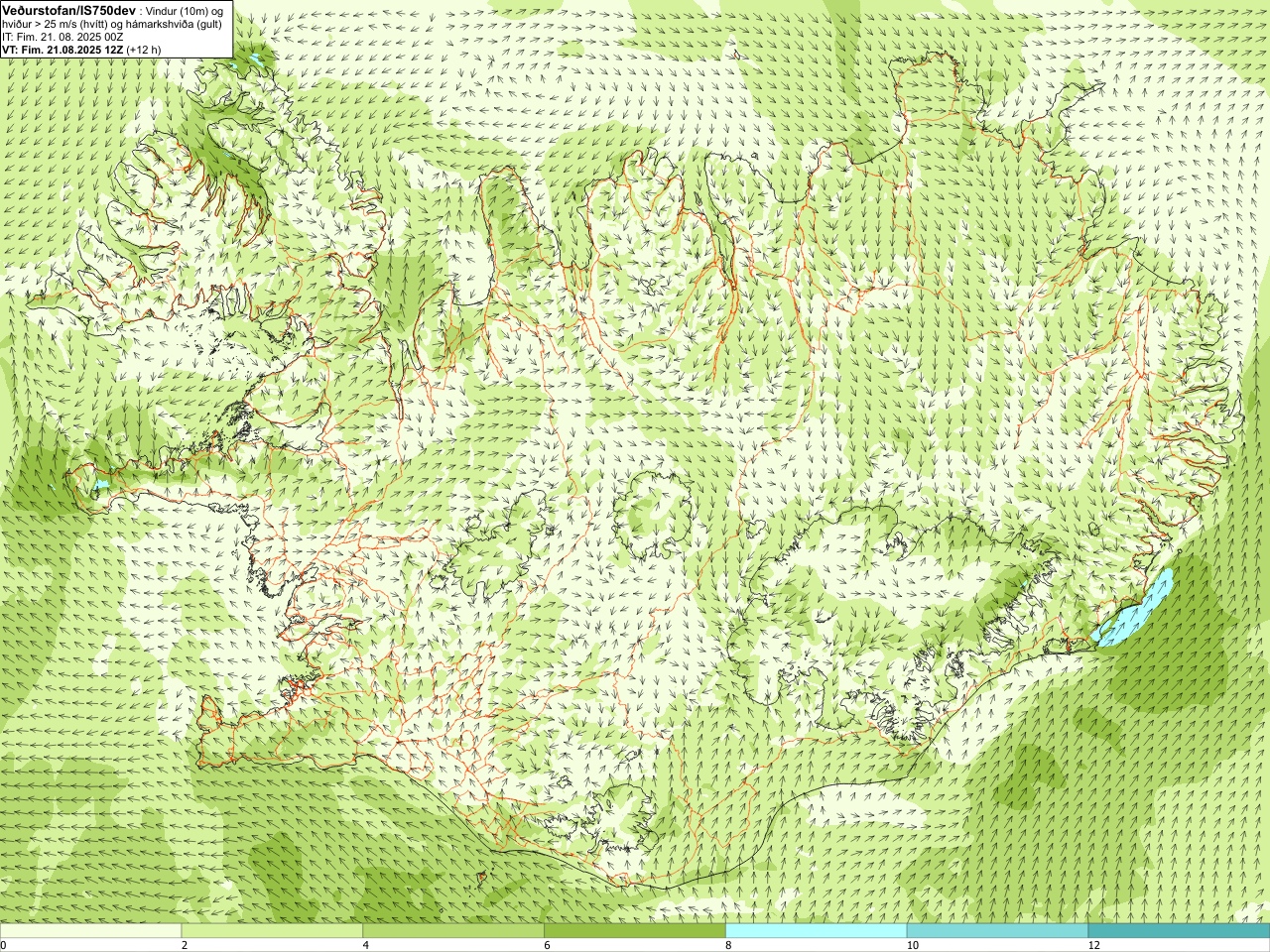Click the '4' label on the color scale
The height and width of the screenshot is (952, 1270).
pos(366,945)
